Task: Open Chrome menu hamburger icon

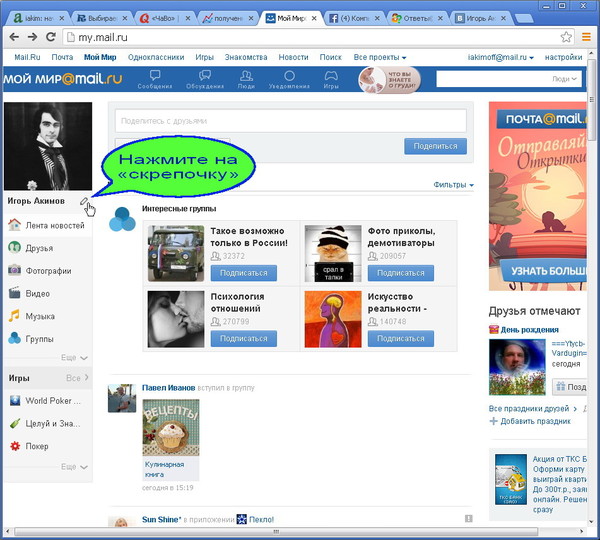Action: (586, 37)
